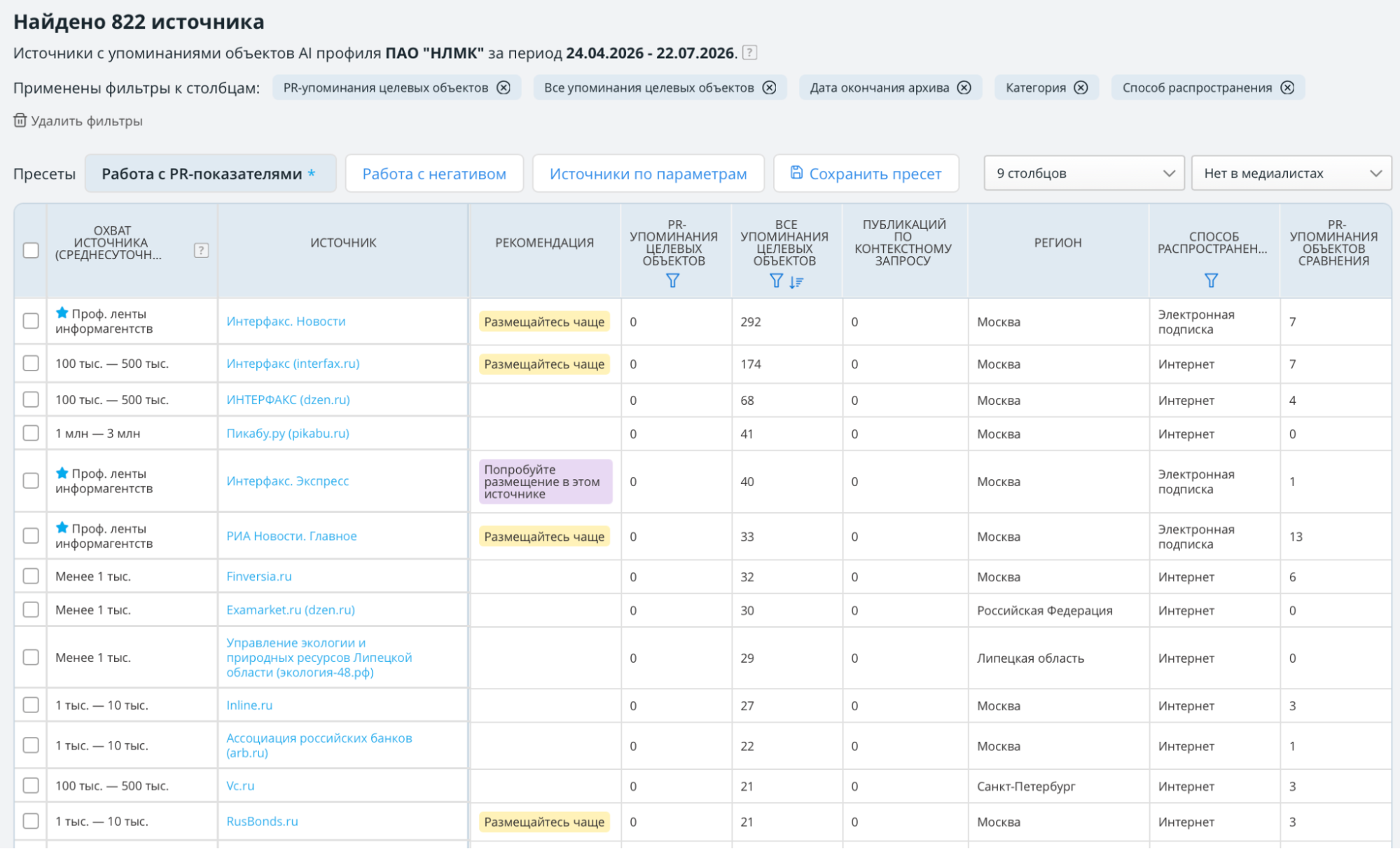Click the purple Попробуйте размещение recommendation badge

546,481
